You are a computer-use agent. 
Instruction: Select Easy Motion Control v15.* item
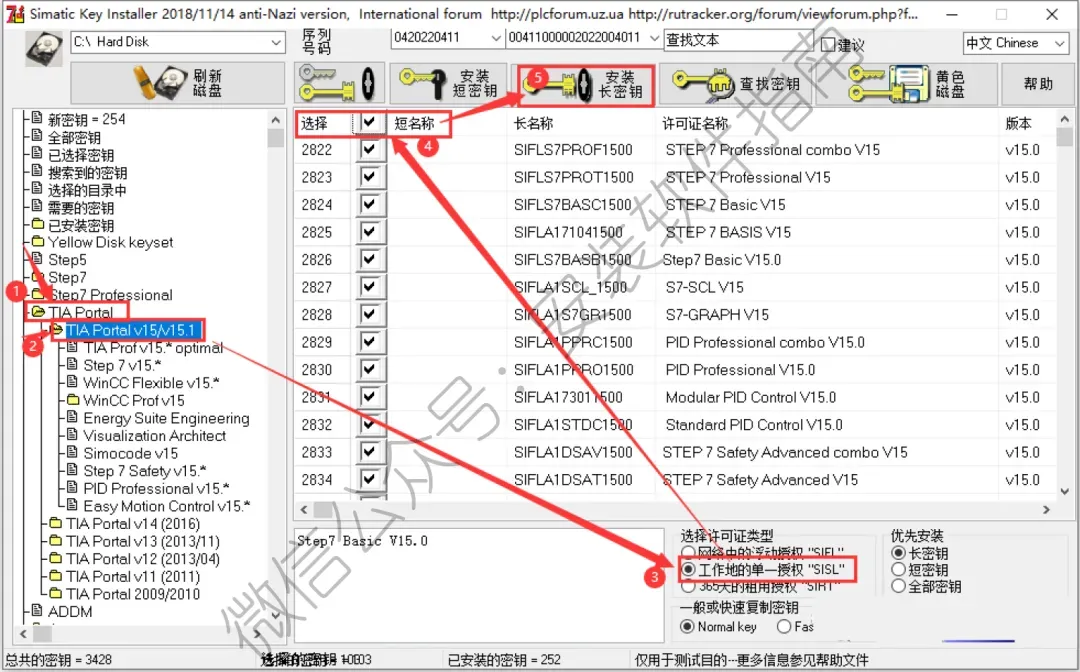point(167,506)
